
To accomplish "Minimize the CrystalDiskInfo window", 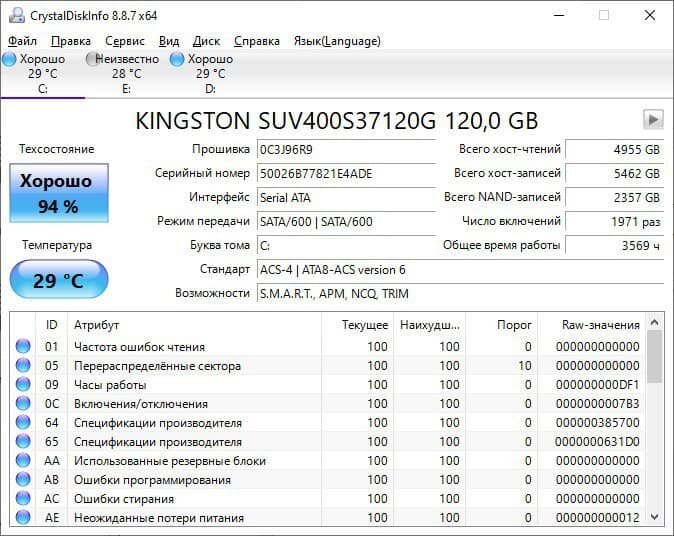I will click(x=559, y=15).
